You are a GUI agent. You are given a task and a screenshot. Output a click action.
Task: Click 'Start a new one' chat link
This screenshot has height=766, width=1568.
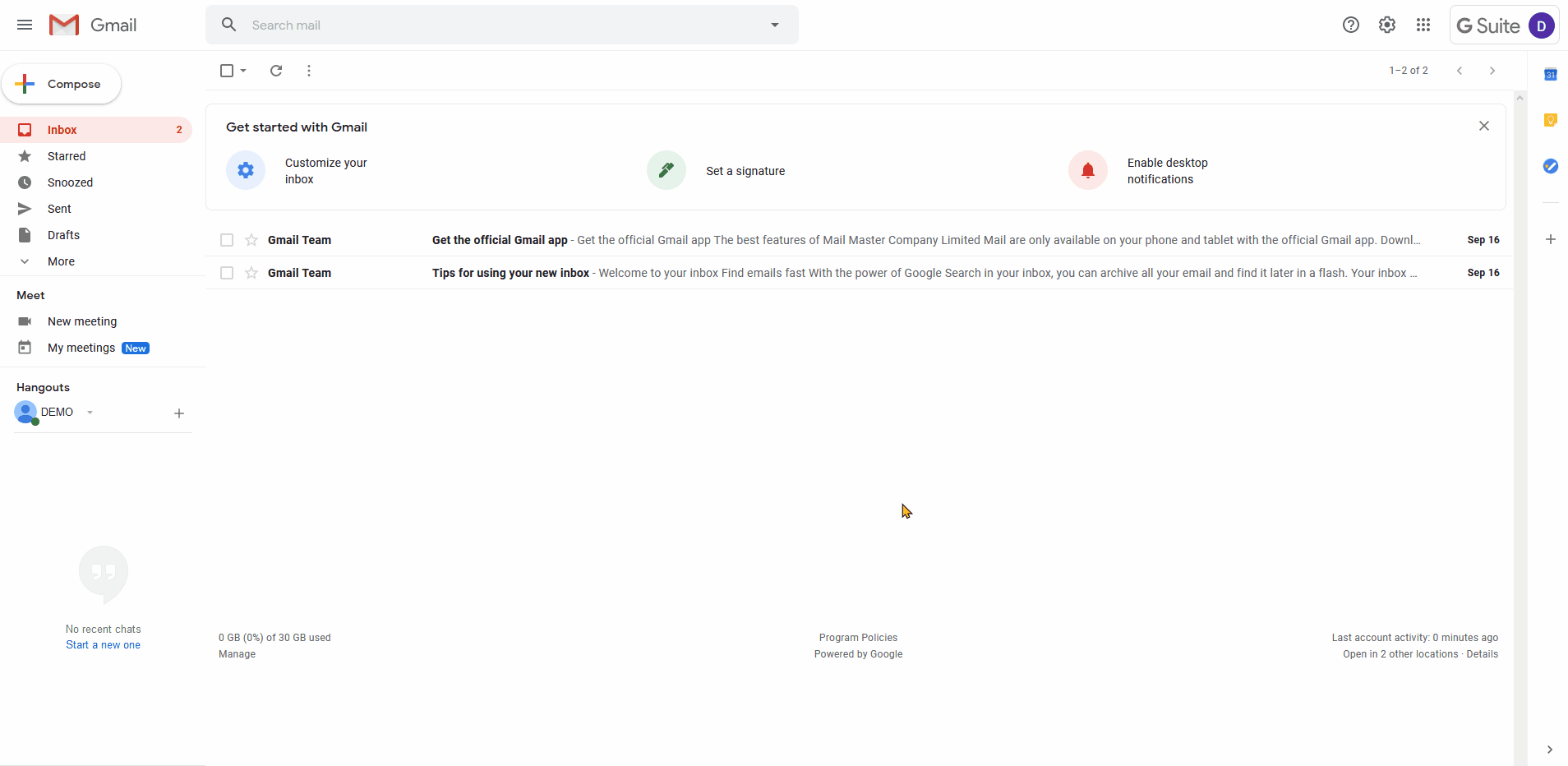coord(104,645)
